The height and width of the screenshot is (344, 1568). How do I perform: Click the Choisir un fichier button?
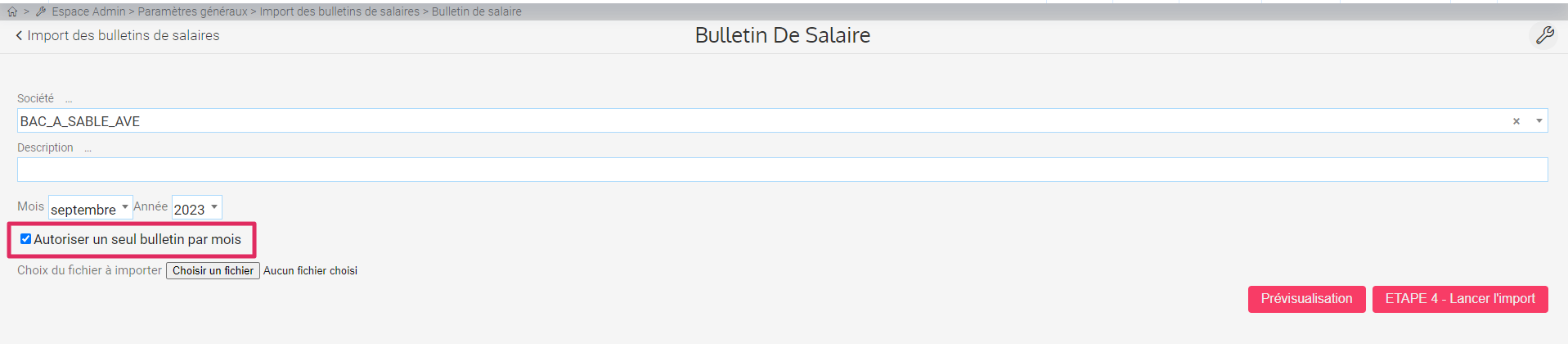[213, 270]
